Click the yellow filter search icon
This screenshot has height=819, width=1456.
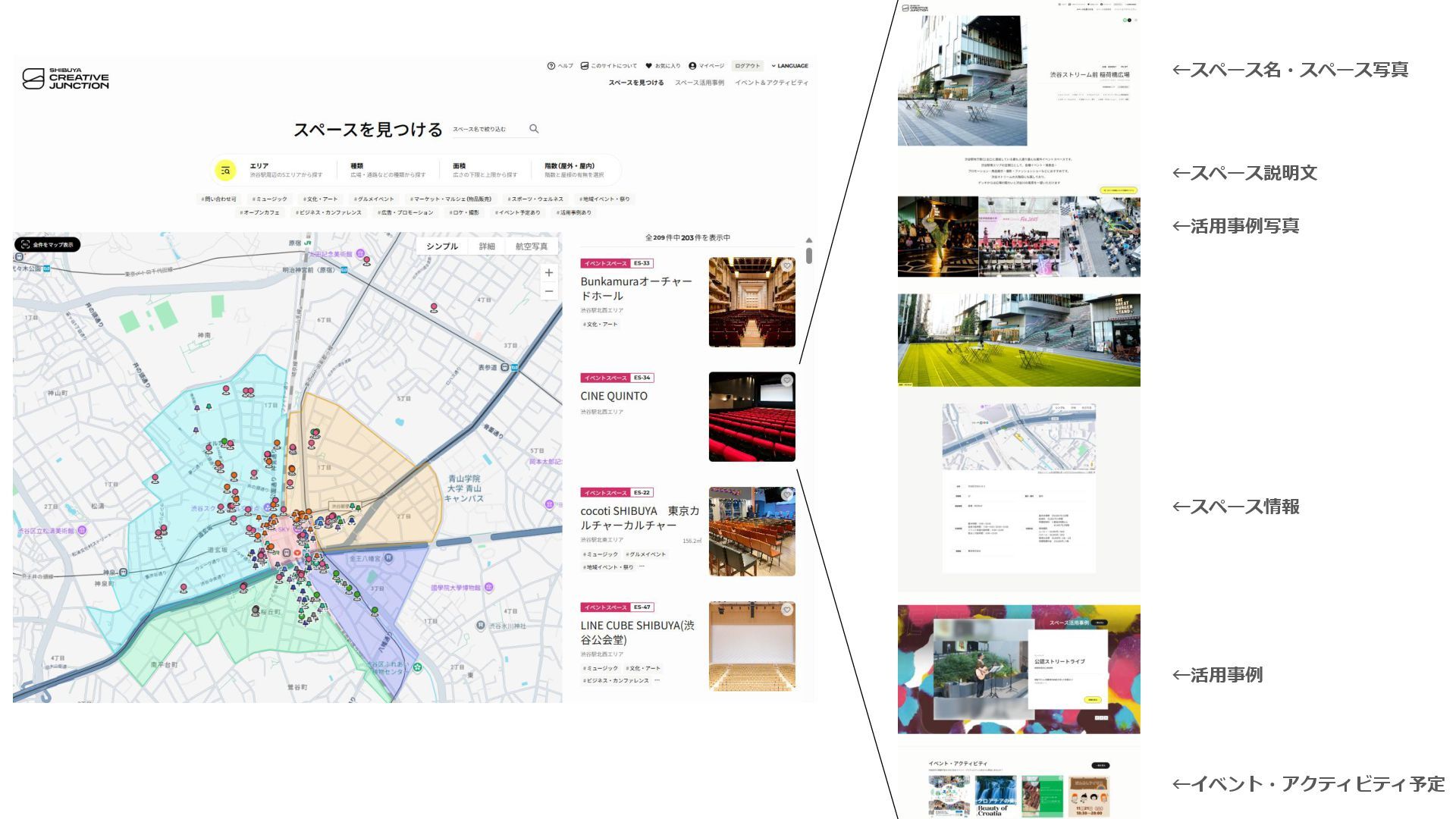pos(225,171)
